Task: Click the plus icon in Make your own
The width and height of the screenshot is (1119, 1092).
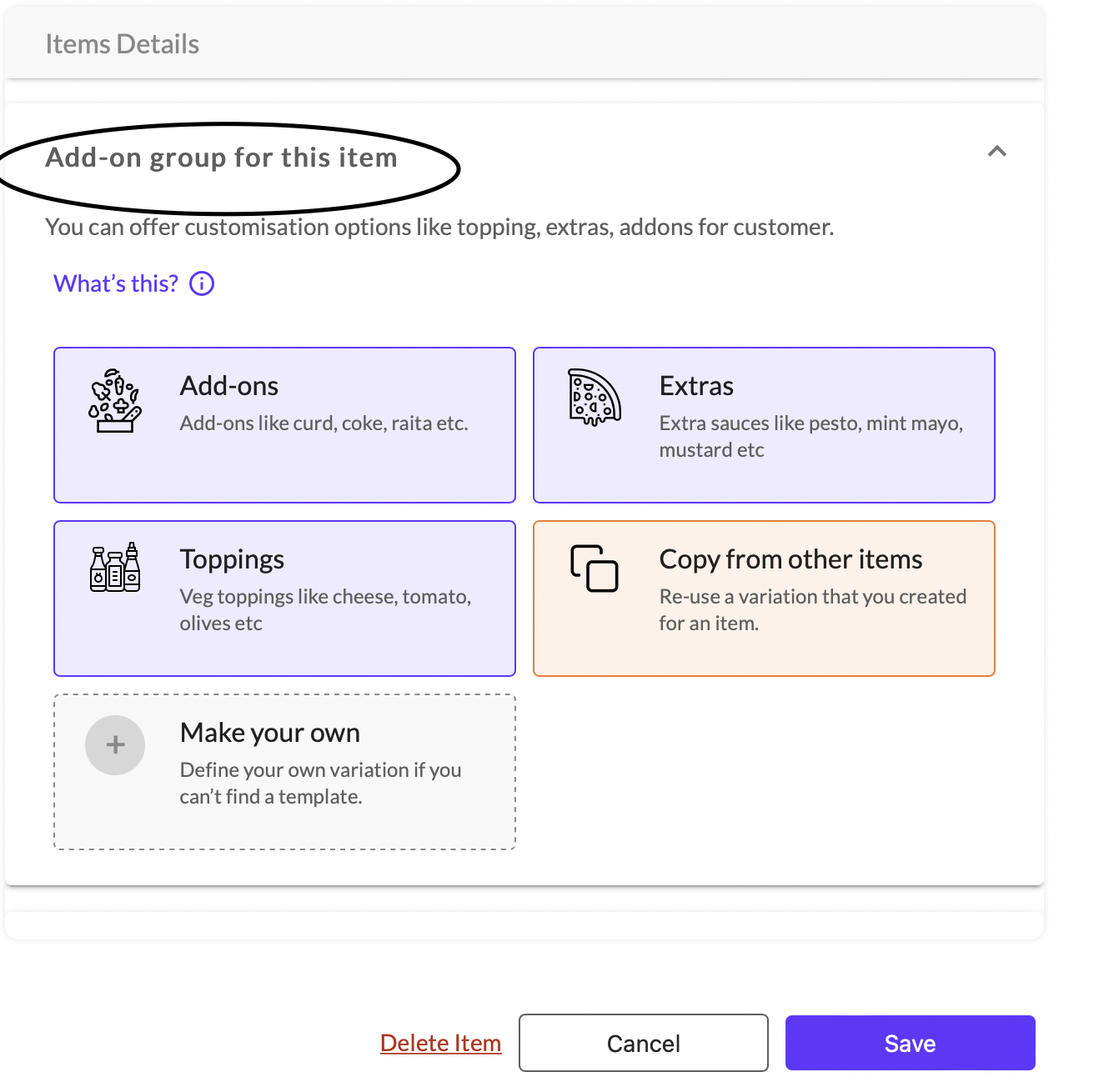Action: (115, 745)
